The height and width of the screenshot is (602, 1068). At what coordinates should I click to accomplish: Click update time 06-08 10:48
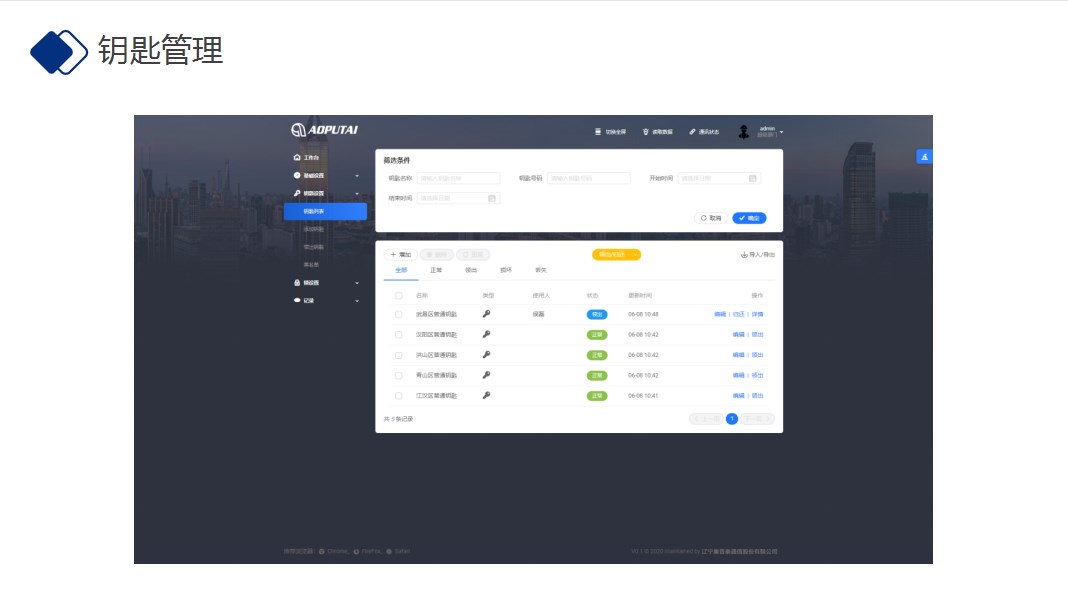click(x=643, y=315)
